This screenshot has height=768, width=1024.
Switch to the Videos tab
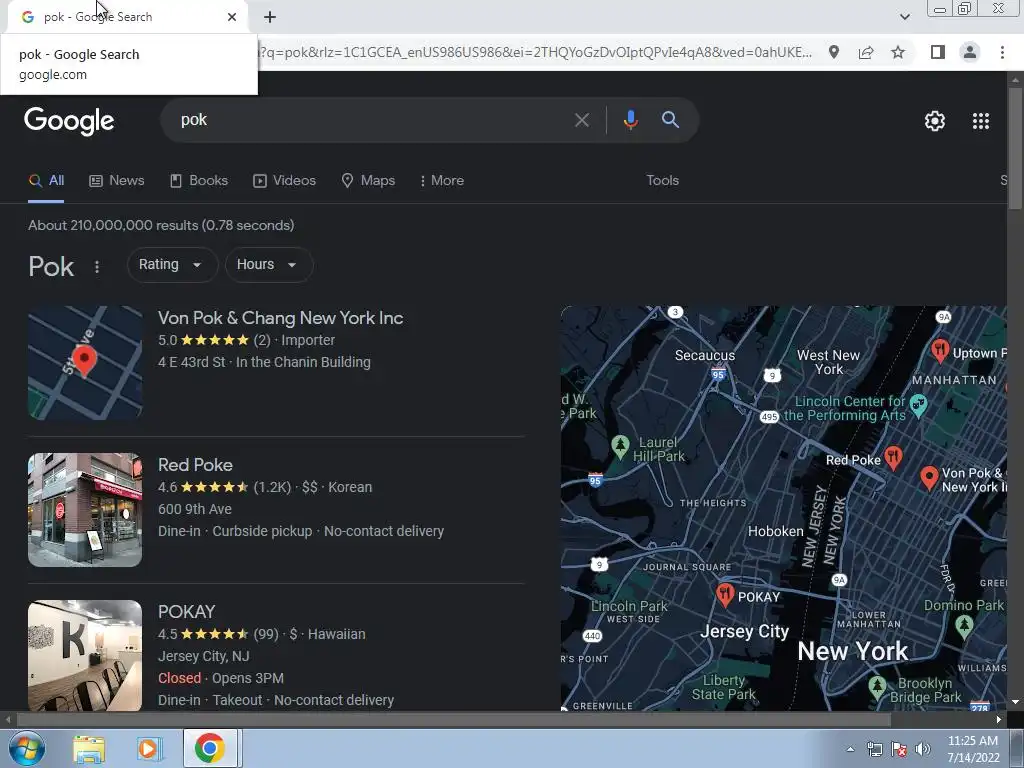tap(285, 181)
